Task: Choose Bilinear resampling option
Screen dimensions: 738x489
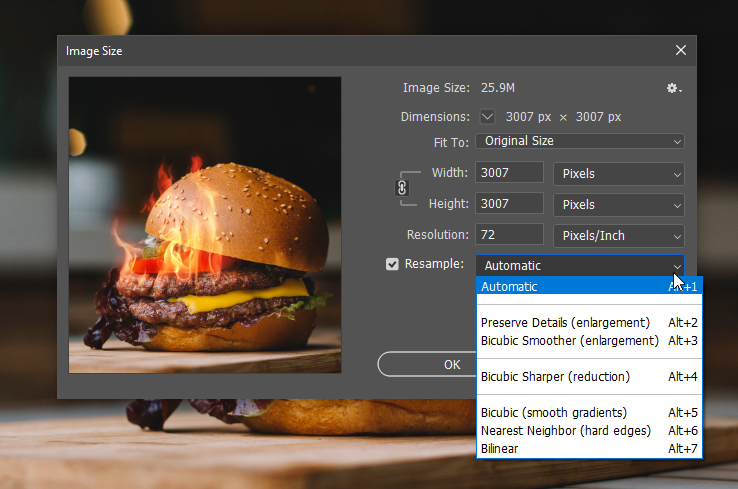Action: (x=589, y=449)
